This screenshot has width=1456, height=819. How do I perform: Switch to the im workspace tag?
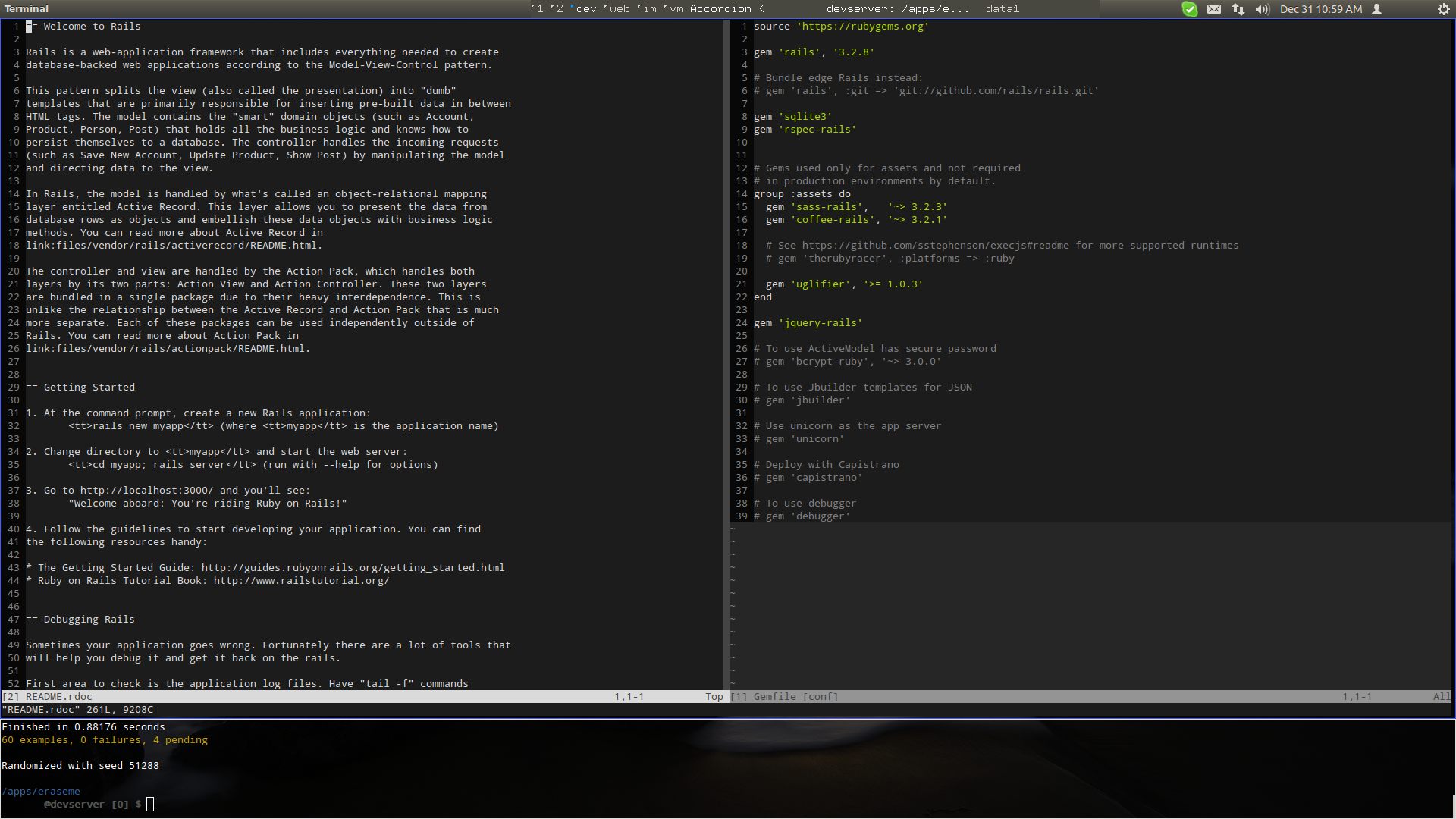click(x=647, y=9)
